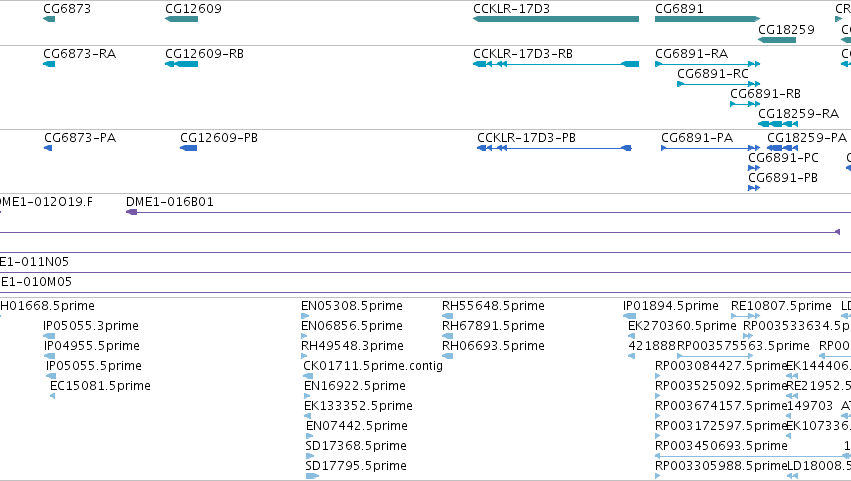Click EST RP003305988.5prime

(x=658, y=476)
